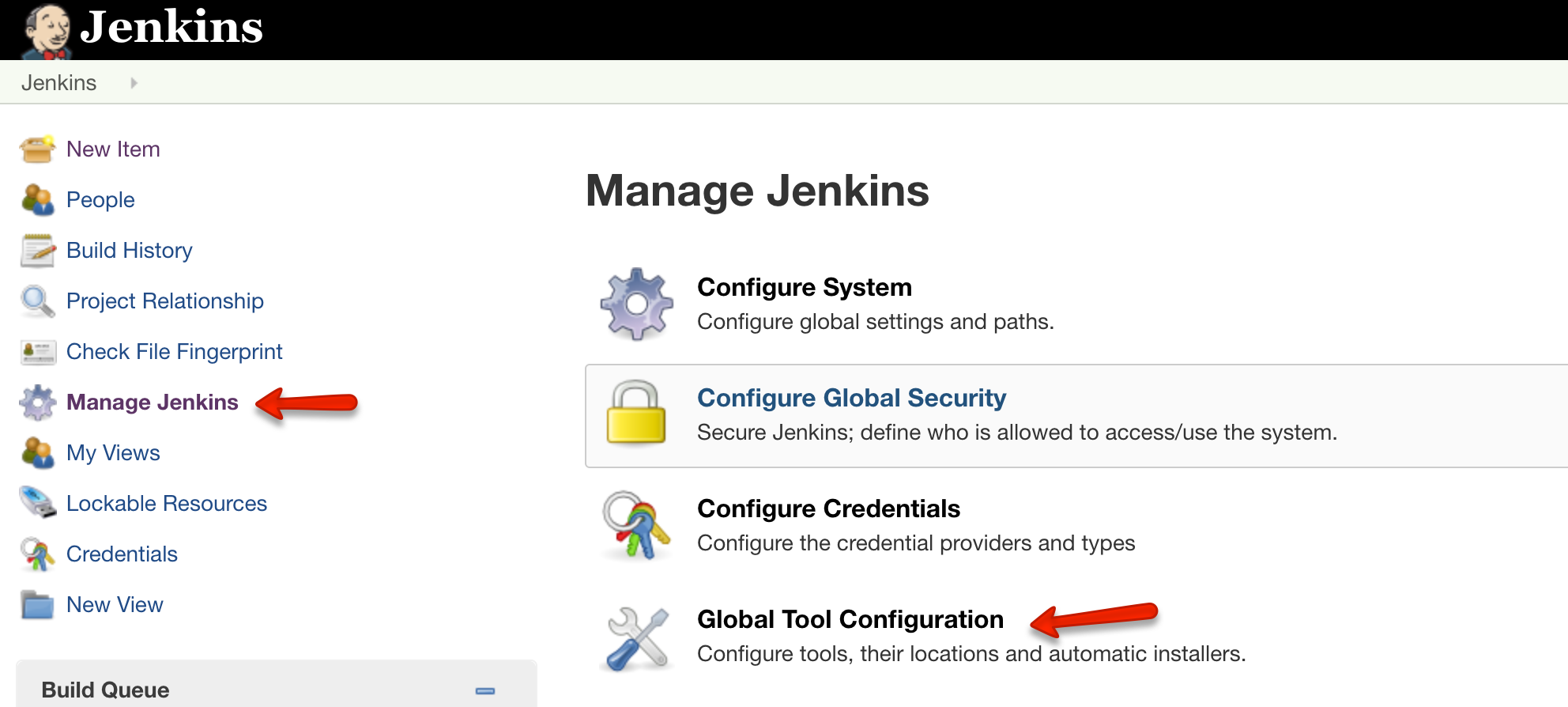Viewport: 1568px width, 707px height.
Task: Click the Global Tool Configuration wrench icon
Action: pyautogui.click(x=638, y=639)
